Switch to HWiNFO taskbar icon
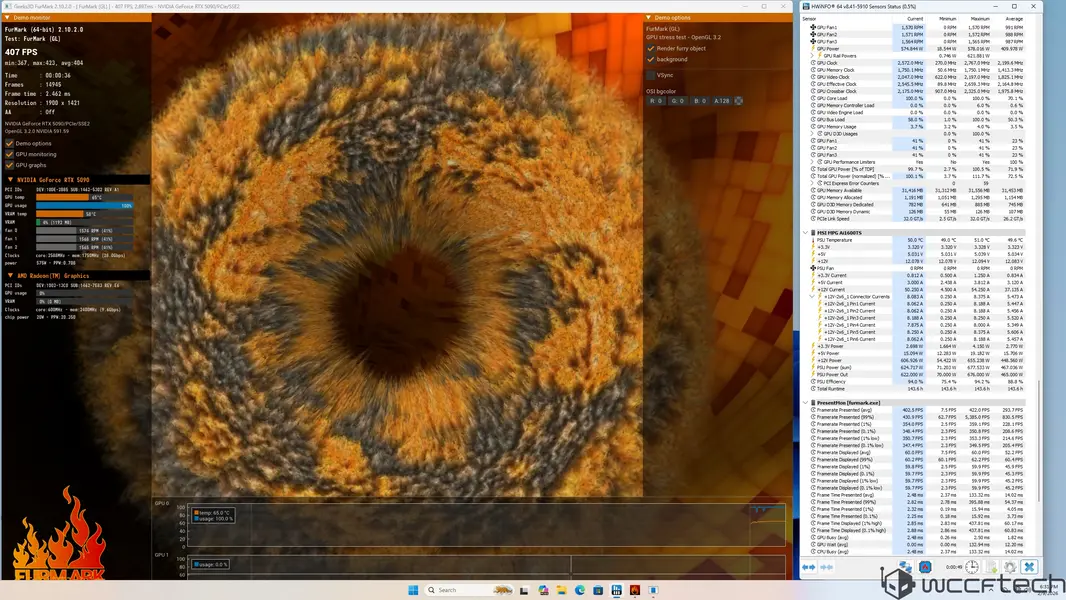The height and width of the screenshot is (600, 1066). 617,590
